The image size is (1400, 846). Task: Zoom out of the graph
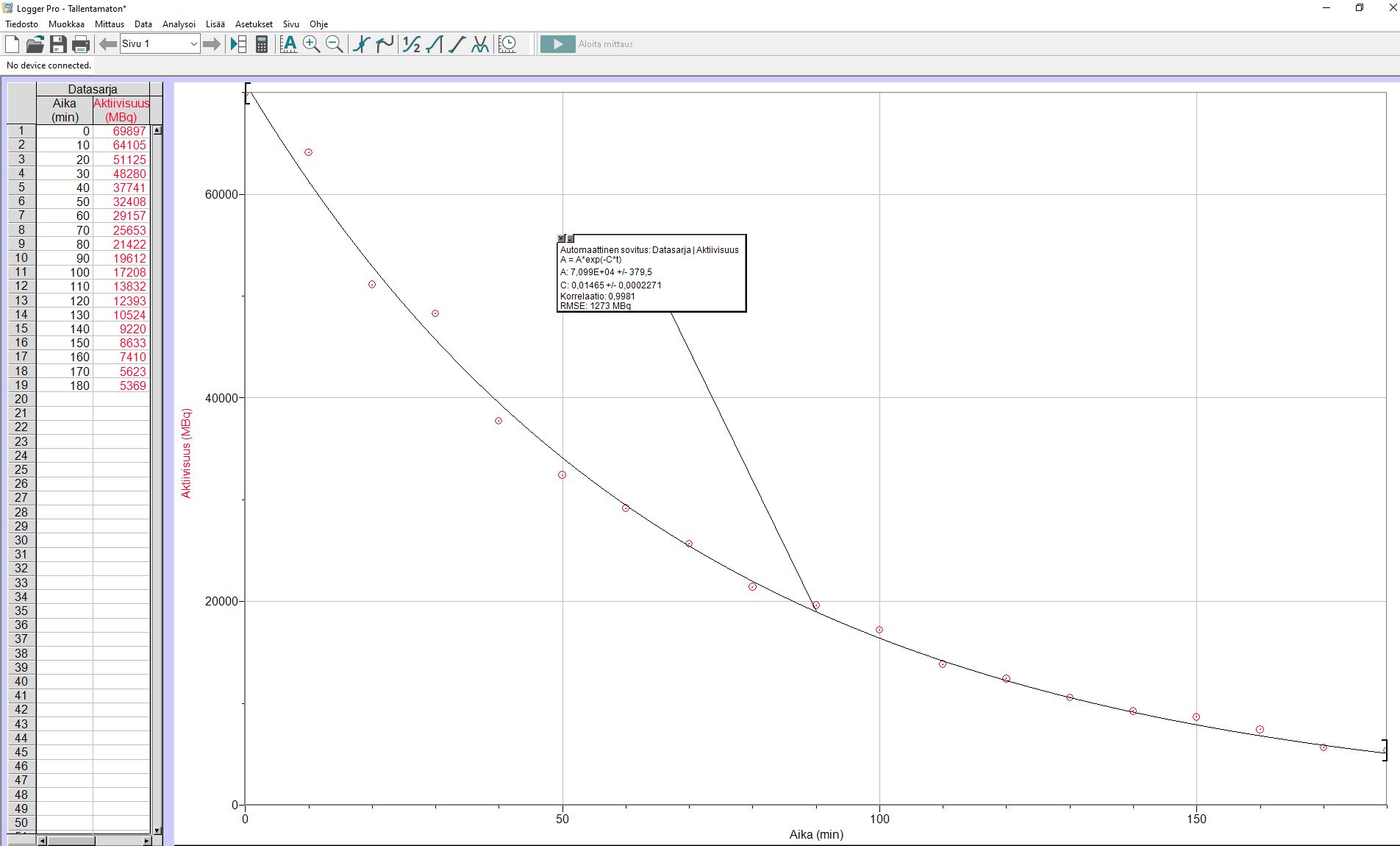coord(334,44)
